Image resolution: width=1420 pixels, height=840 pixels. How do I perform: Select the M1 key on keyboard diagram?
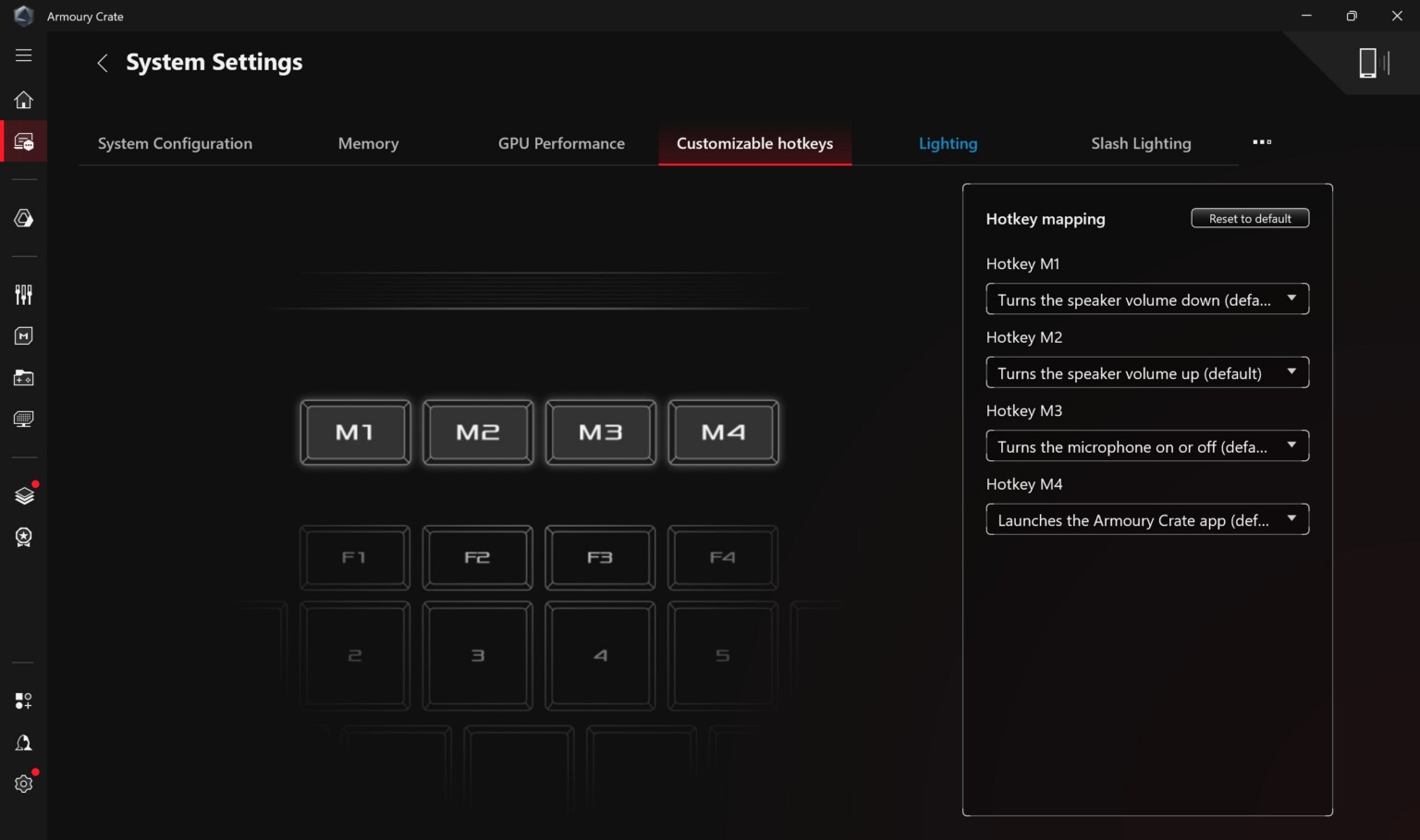pyautogui.click(x=355, y=432)
